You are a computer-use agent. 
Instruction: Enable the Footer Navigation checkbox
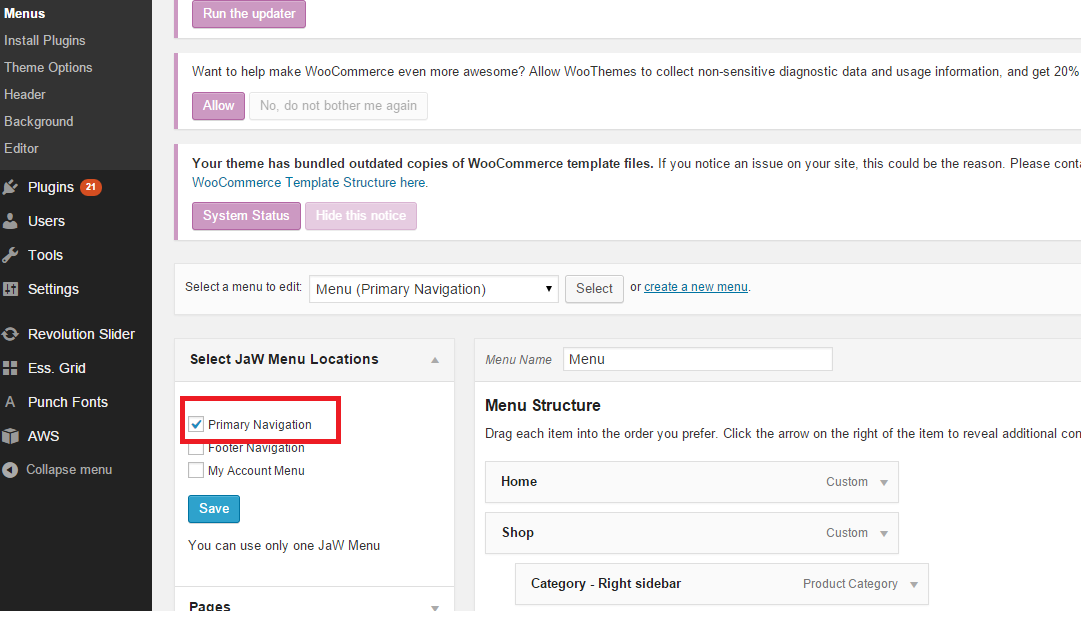coord(196,448)
